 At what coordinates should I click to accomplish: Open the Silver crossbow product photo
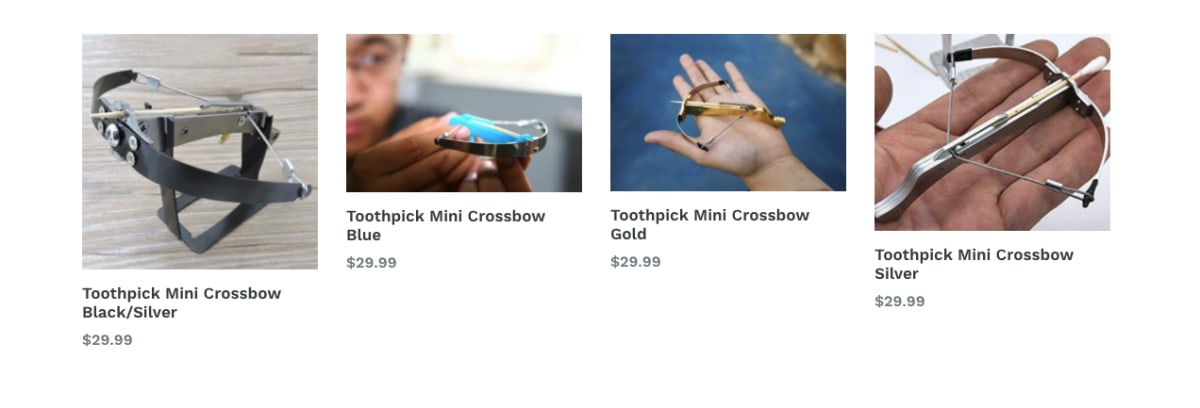click(992, 133)
